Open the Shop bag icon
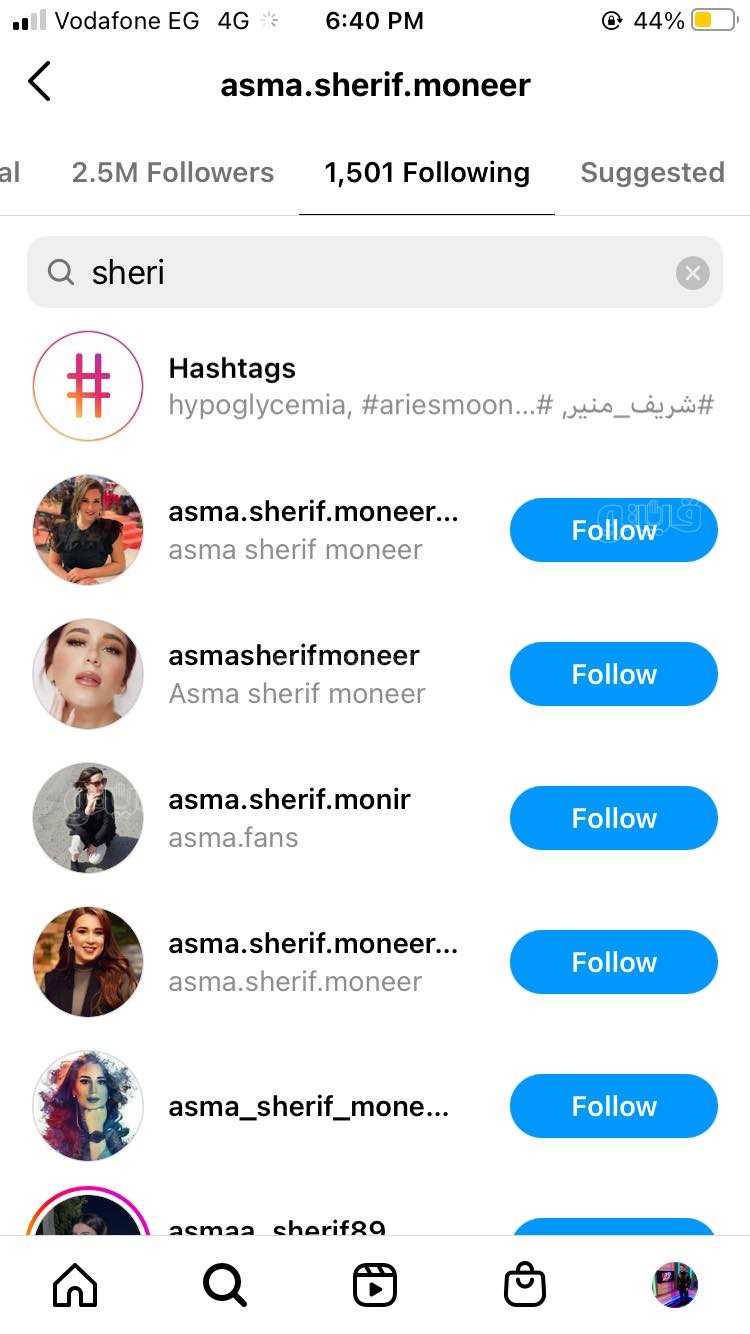 [x=525, y=1285]
